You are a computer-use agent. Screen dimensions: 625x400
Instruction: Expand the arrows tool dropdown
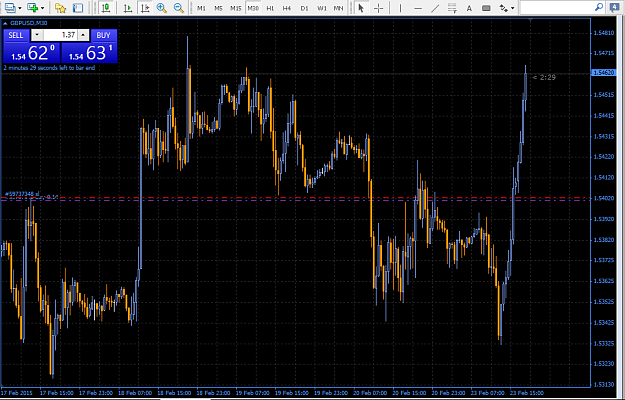pyautogui.click(x=513, y=8)
